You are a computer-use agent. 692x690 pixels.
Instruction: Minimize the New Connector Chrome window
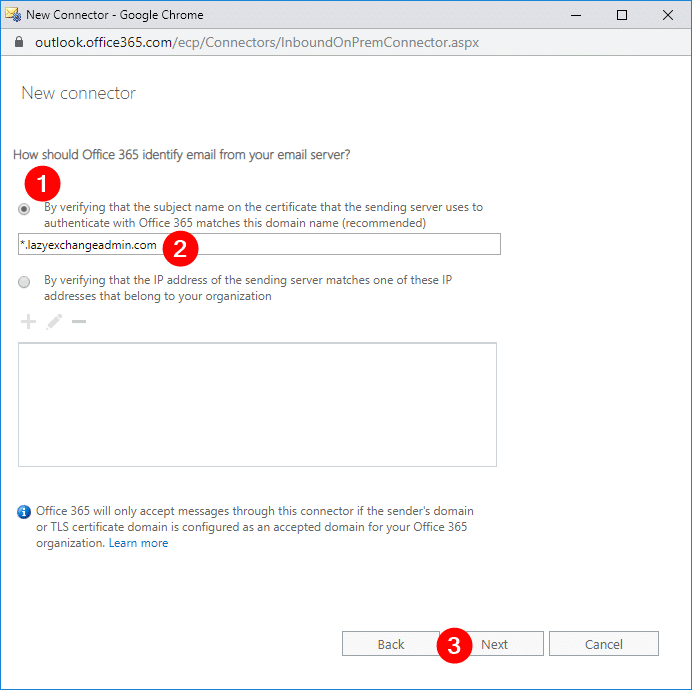[575, 15]
